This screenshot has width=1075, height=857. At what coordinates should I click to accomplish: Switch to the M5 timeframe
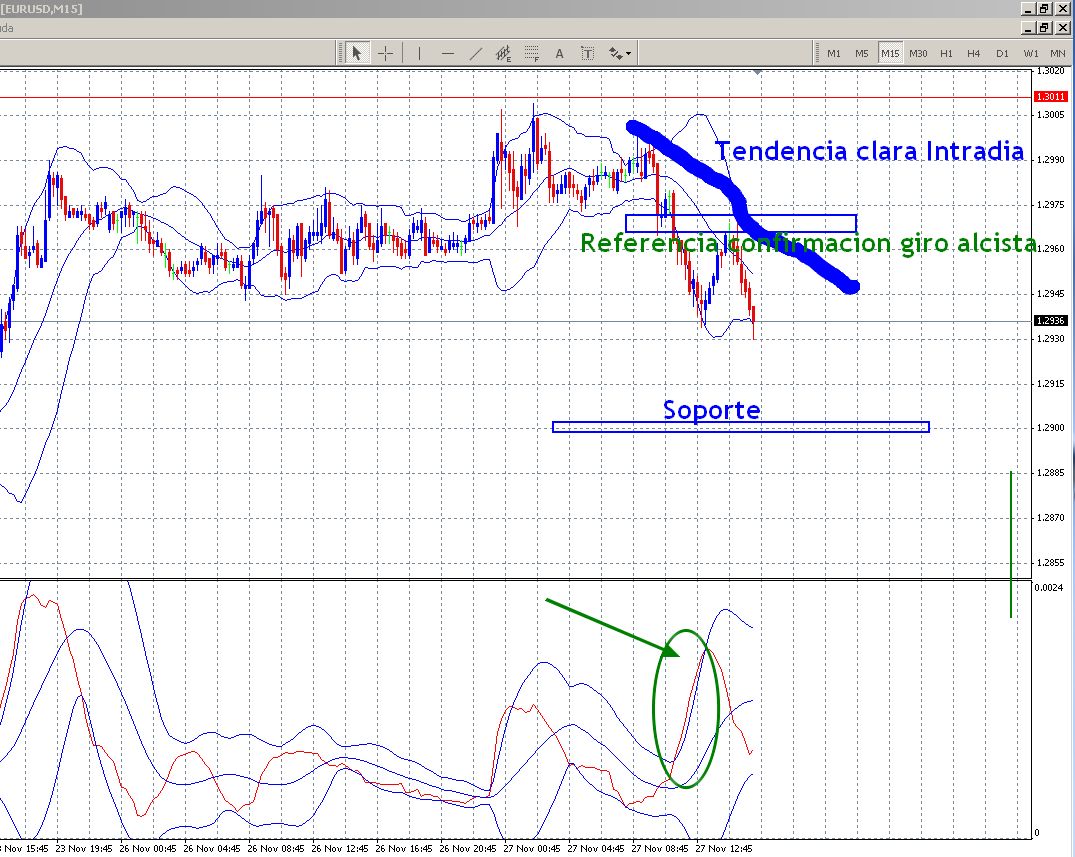click(x=861, y=53)
